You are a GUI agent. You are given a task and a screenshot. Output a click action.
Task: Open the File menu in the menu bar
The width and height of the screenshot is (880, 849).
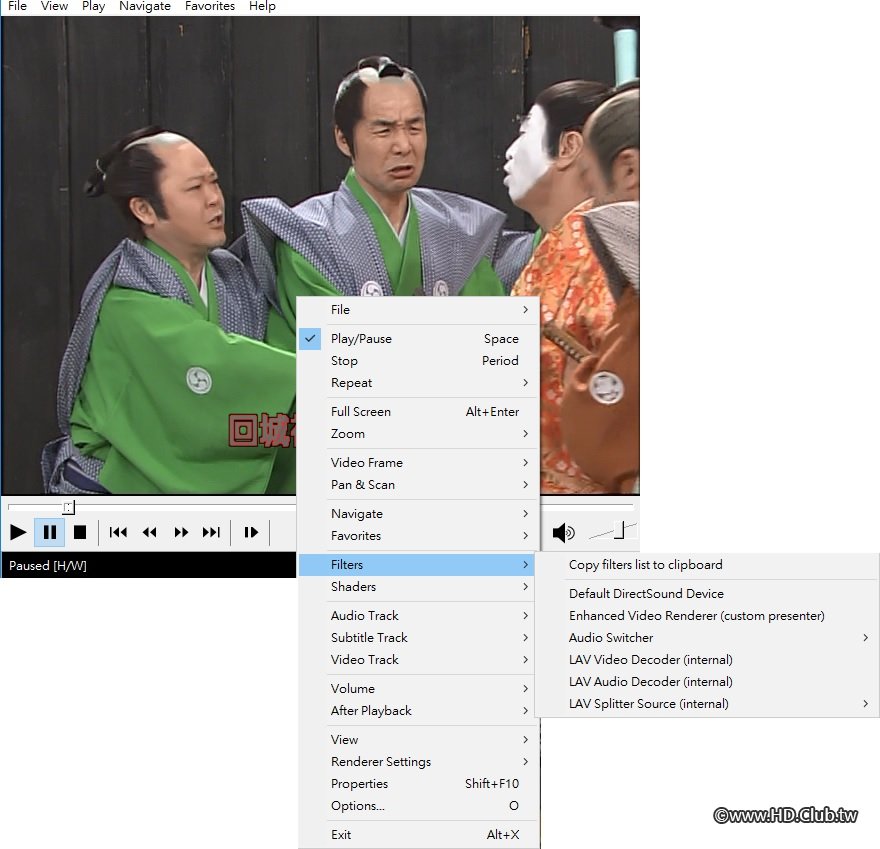(x=17, y=6)
